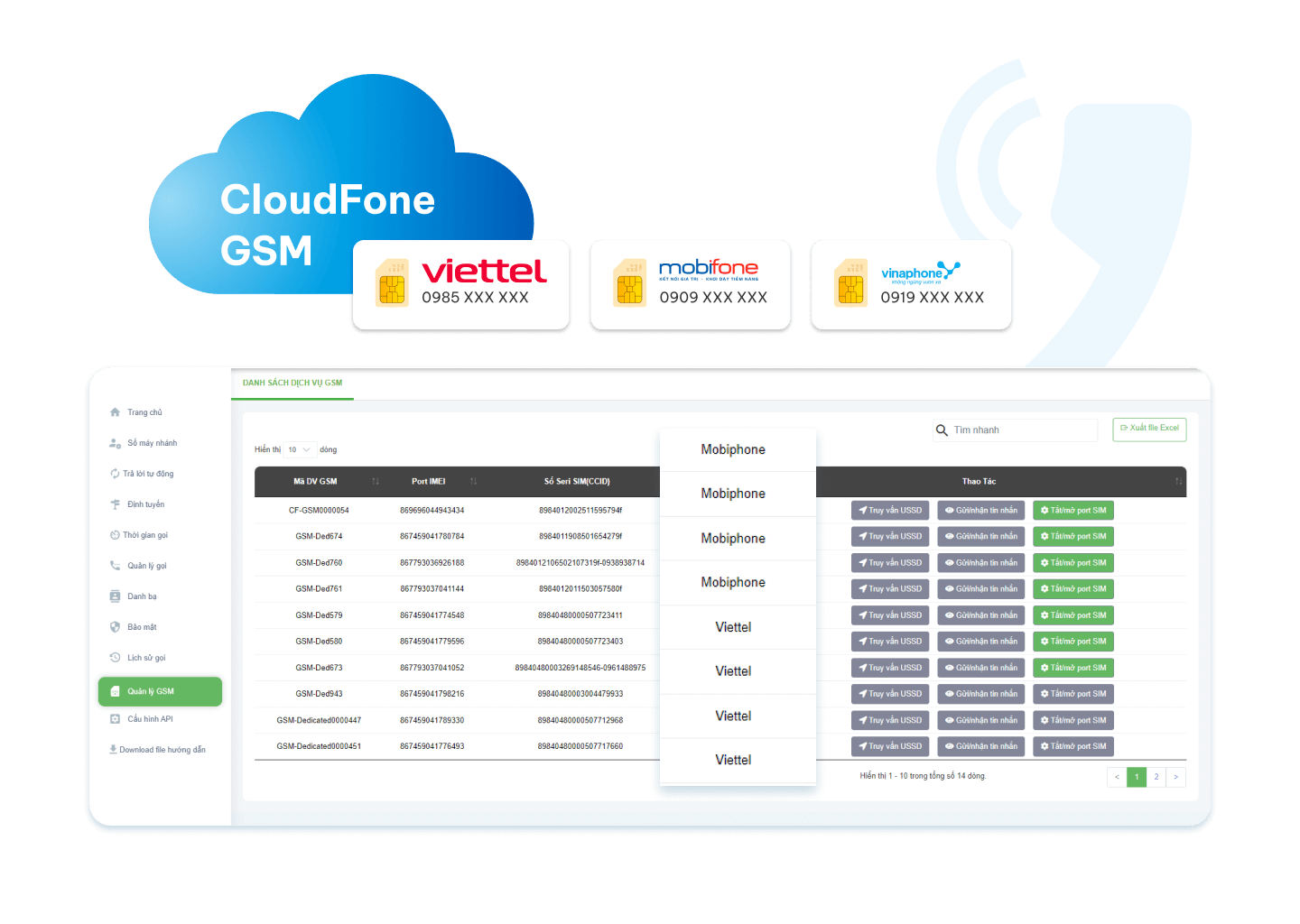Click Hiển thị 1 - 10 trong tổng số 14 dòng text
Image resolution: width=1300 pixels, height=924 pixels.
pyautogui.click(x=923, y=776)
